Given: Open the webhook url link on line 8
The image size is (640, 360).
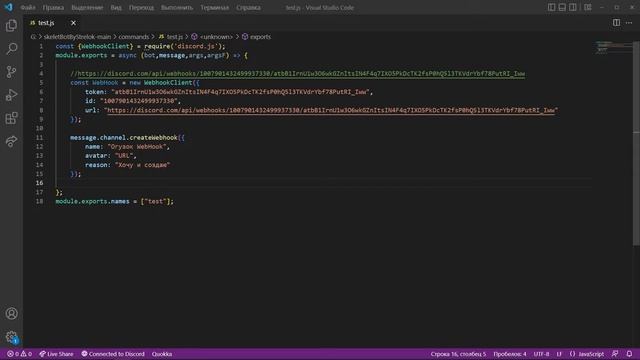Looking at the screenshot, I should pos(332,110).
